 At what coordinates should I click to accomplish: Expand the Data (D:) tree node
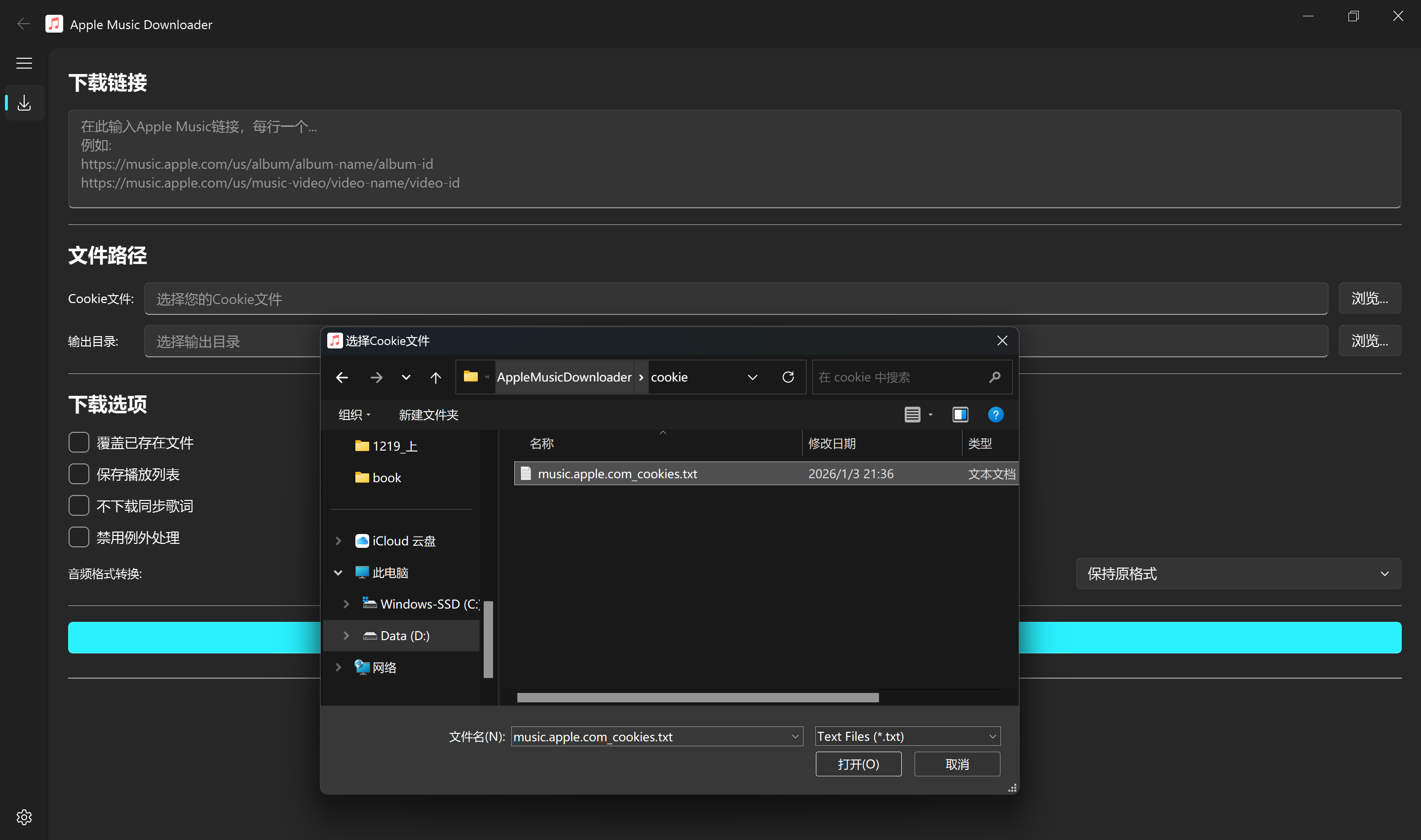click(346, 635)
